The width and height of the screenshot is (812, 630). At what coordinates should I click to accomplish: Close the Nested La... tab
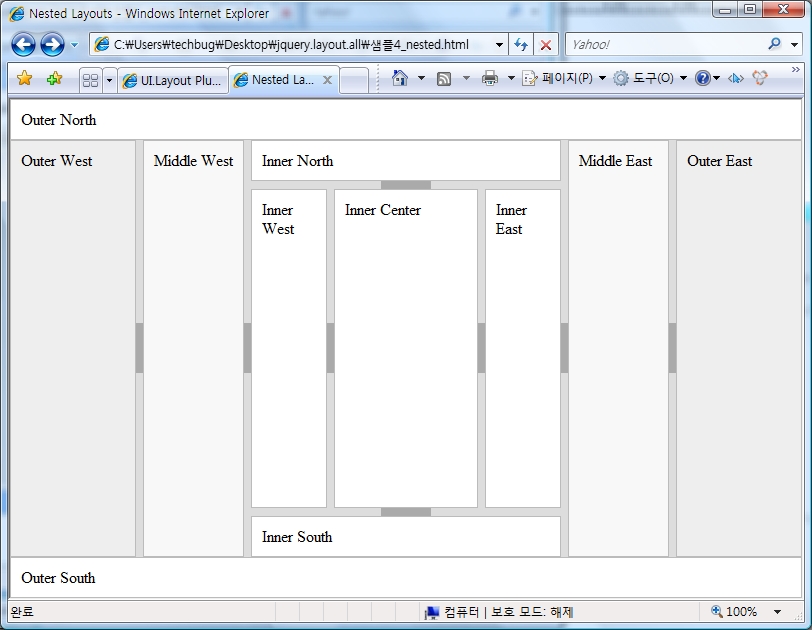(327, 80)
